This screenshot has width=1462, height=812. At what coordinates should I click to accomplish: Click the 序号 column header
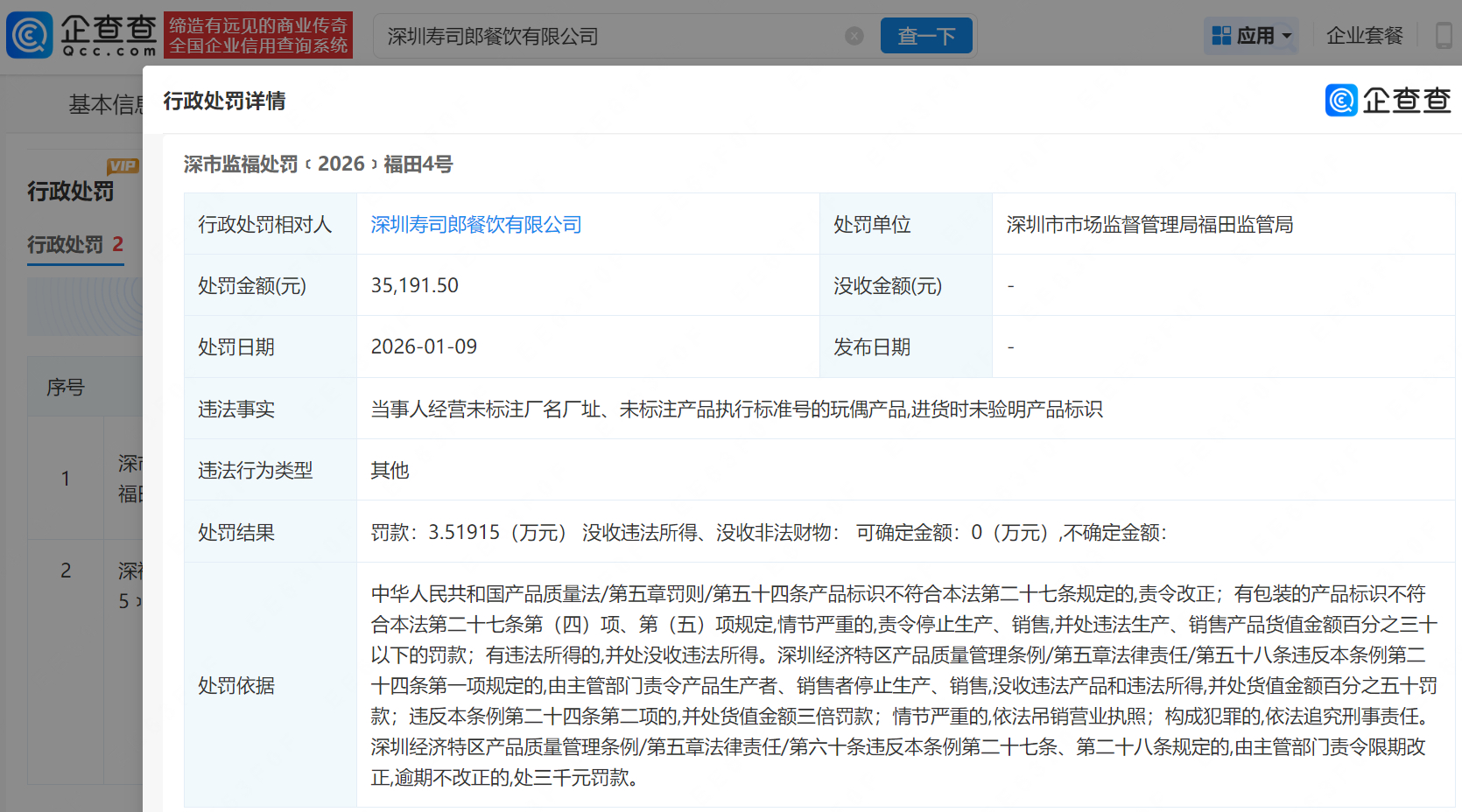click(x=66, y=387)
